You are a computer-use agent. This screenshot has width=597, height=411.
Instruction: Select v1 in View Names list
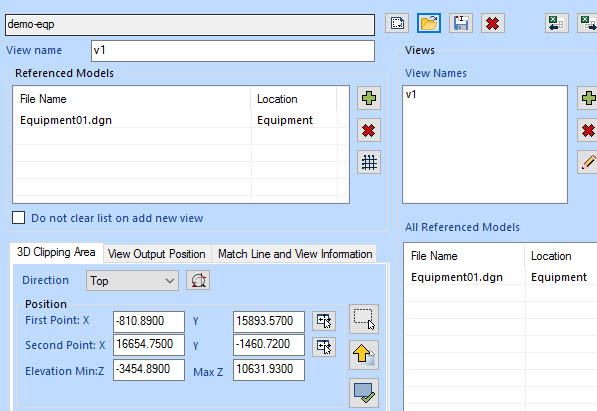pyautogui.click(x=411, y=94)
